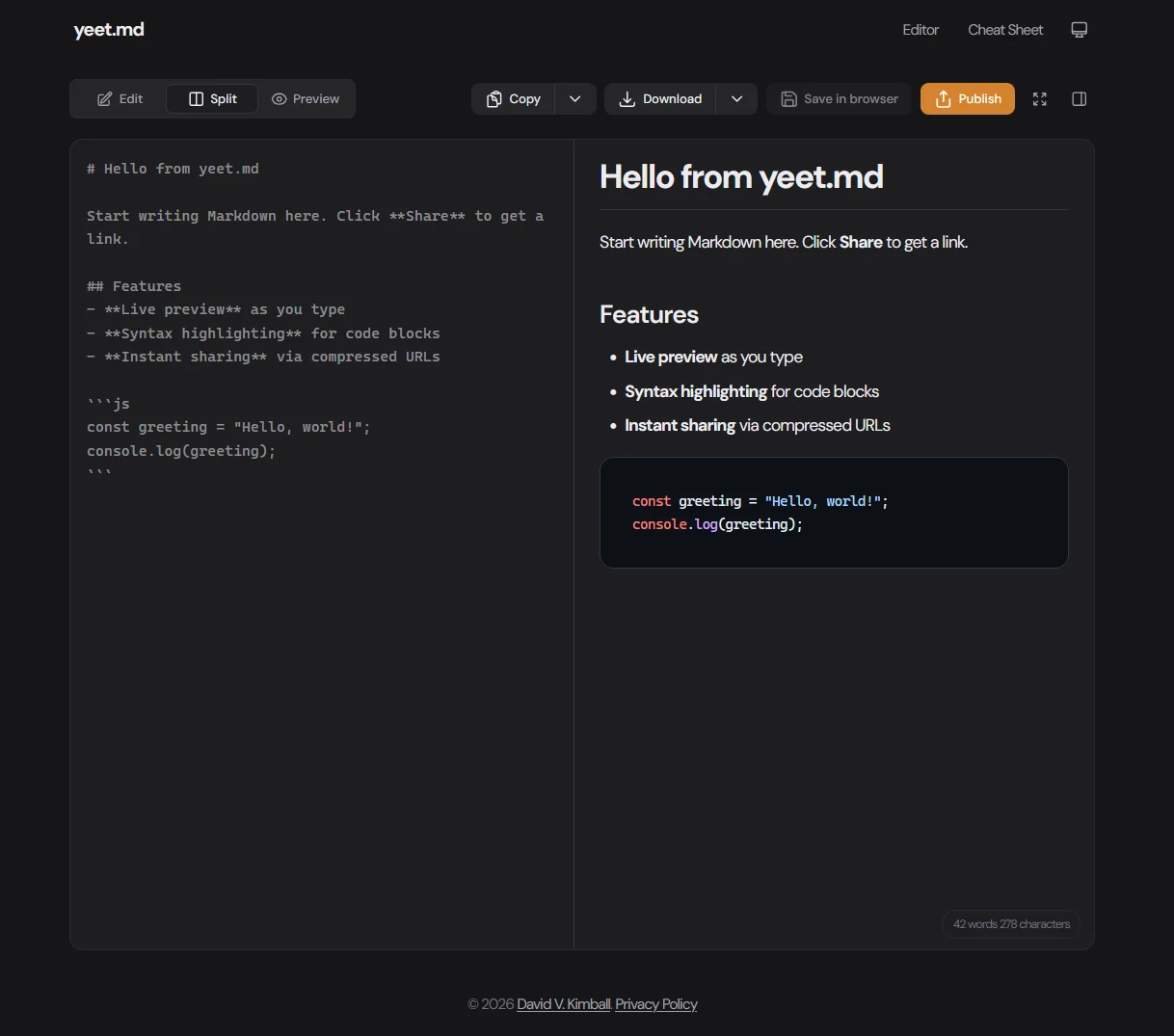Open the Editor nav item
1174x1036 pixels.
[920, 30]
